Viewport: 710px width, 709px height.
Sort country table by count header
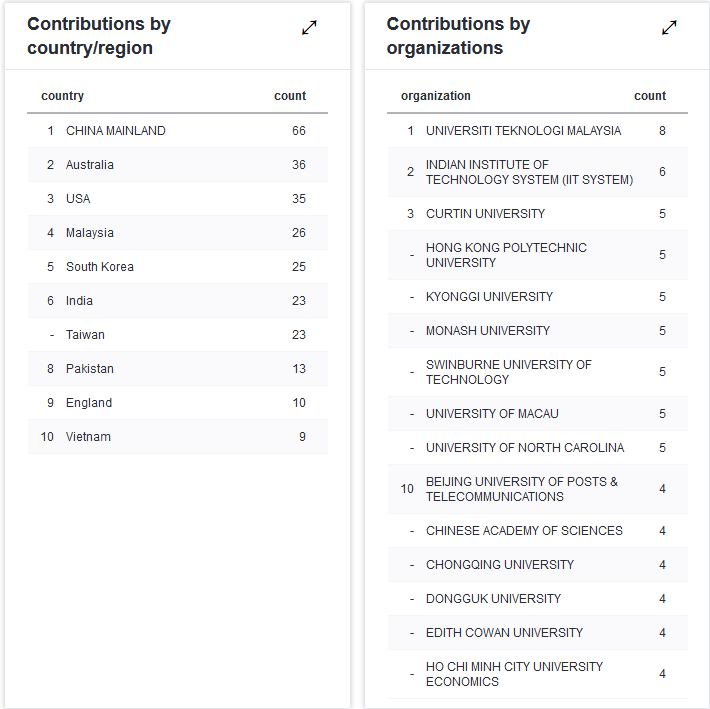[290, 96]
